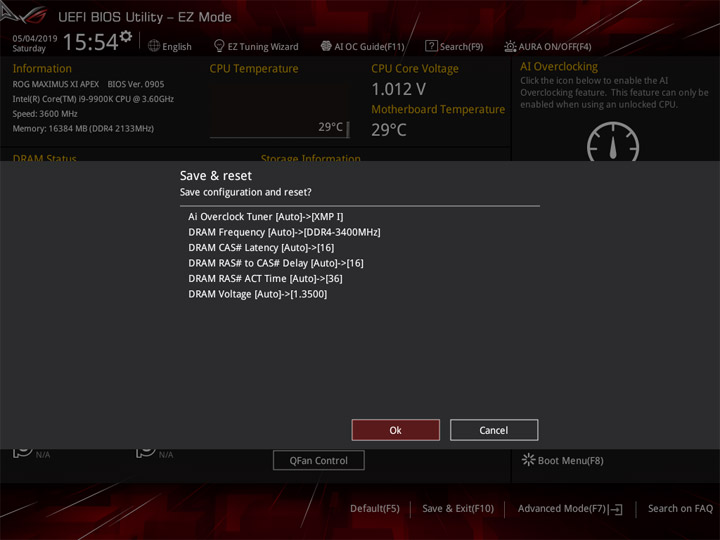Image resolution: width=720 pixels, height=540 pixels.
Task: Click 'BIOS Ver. 0905' text
Action: click(135, 84)
